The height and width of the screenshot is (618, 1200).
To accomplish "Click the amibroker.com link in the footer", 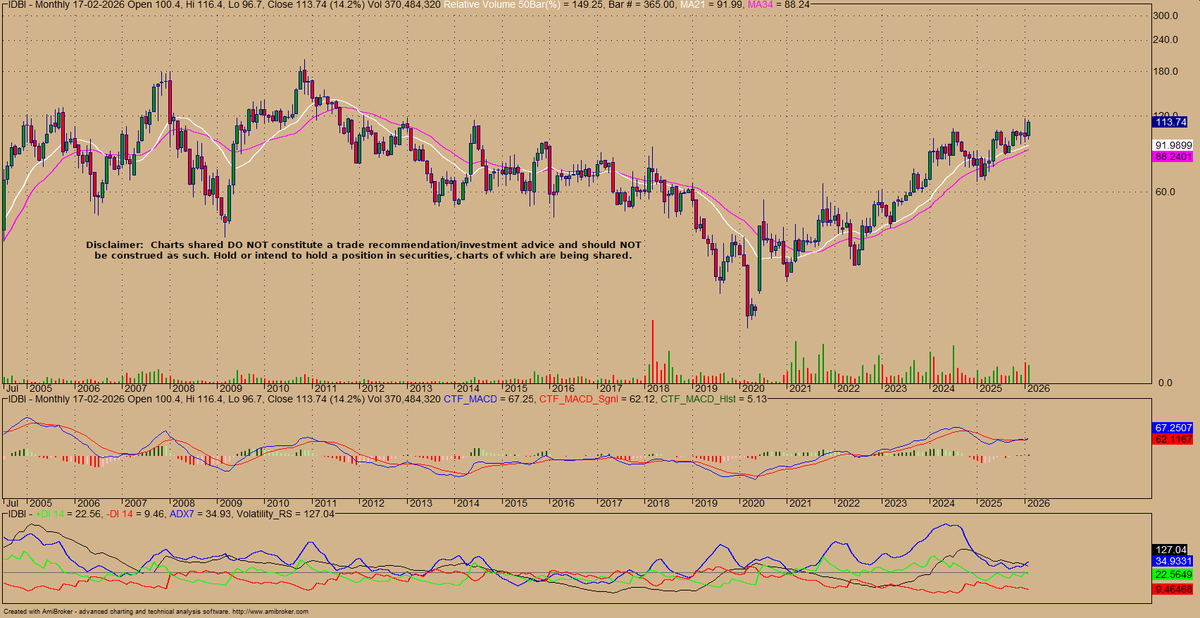I will click(272, 612).
